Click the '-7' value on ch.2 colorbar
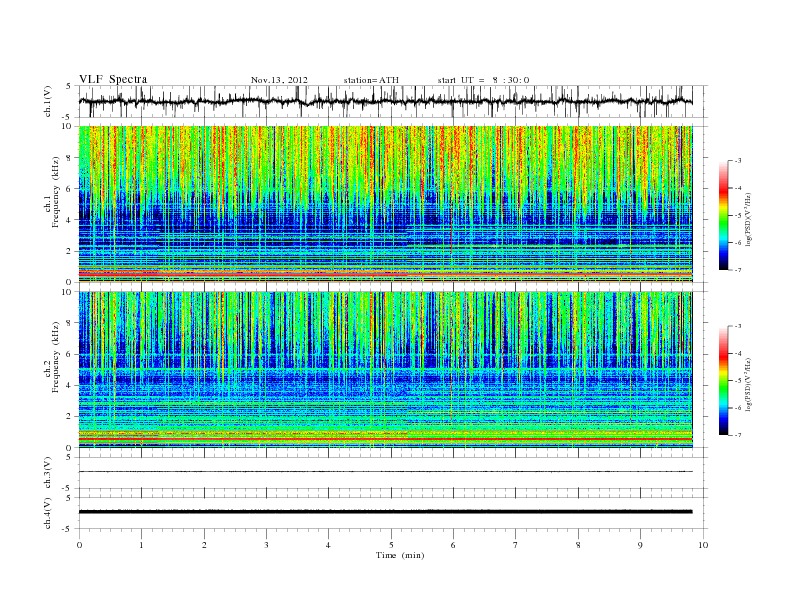 click(x=738, y=435)
